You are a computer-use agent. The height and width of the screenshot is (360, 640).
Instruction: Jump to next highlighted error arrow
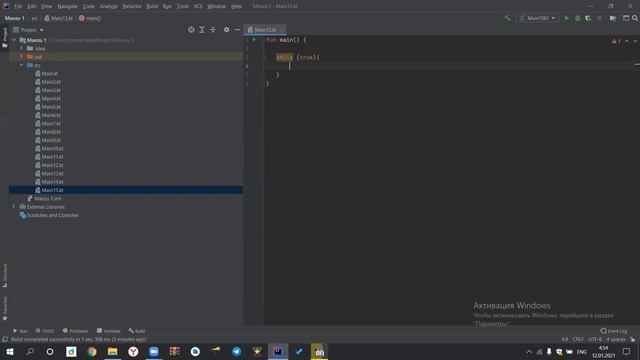click(635, 41)
